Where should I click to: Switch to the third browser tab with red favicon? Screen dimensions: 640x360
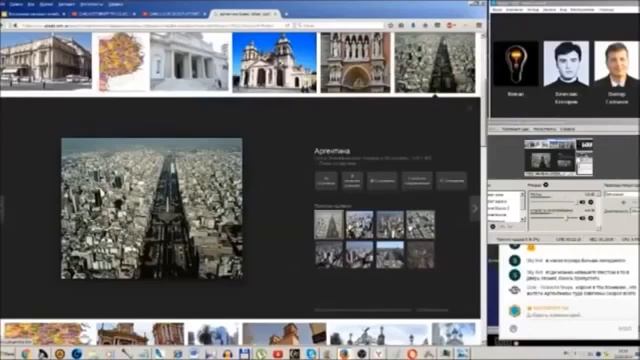(174, 14)
